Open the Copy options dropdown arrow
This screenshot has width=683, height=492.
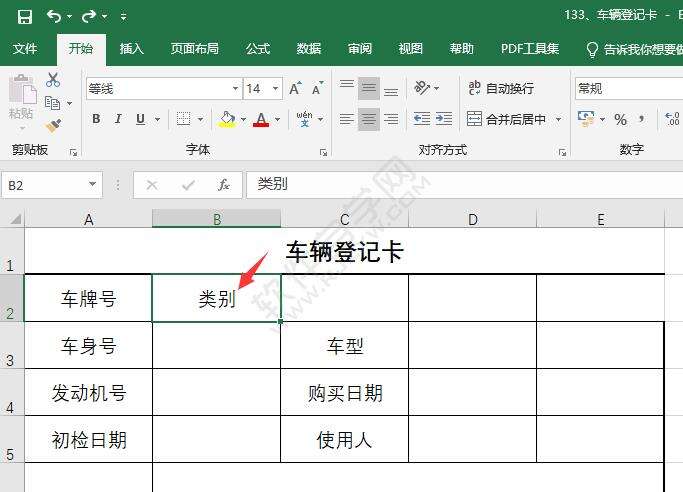coord(70,104)
